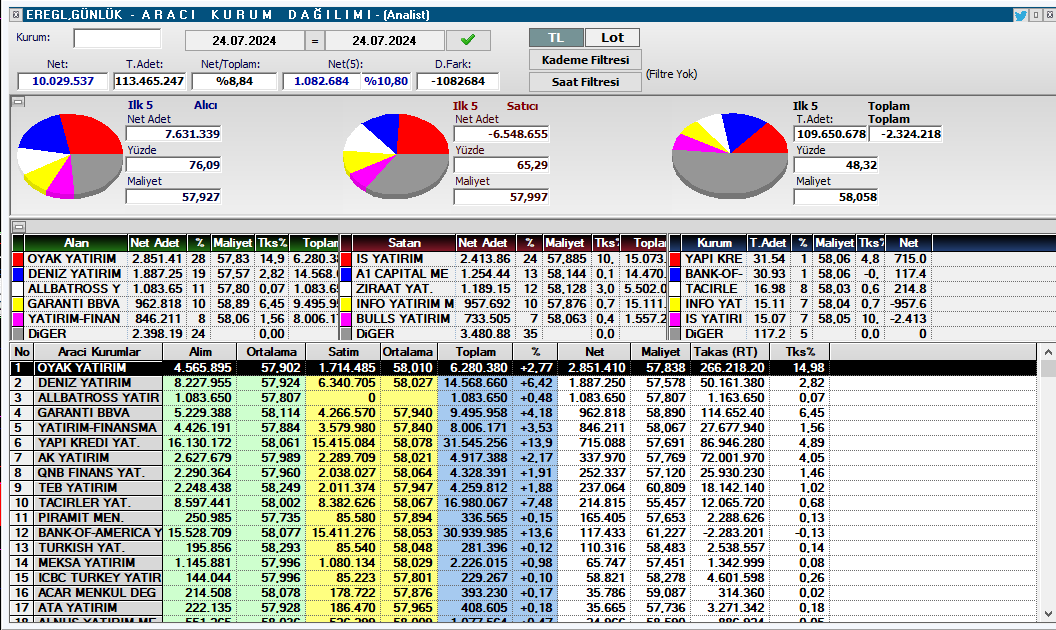Focus the Kurum input field

(117, 38)
